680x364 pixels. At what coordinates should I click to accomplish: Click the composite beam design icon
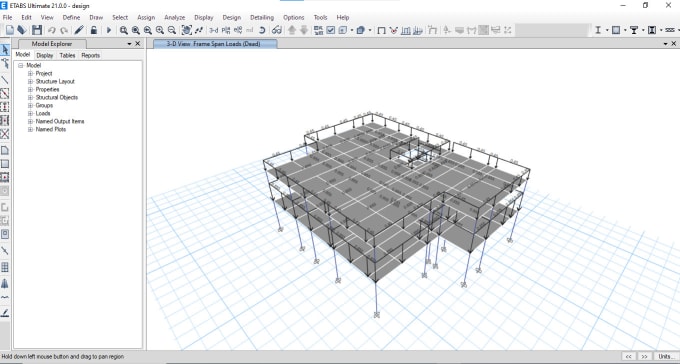pos(634,30)
